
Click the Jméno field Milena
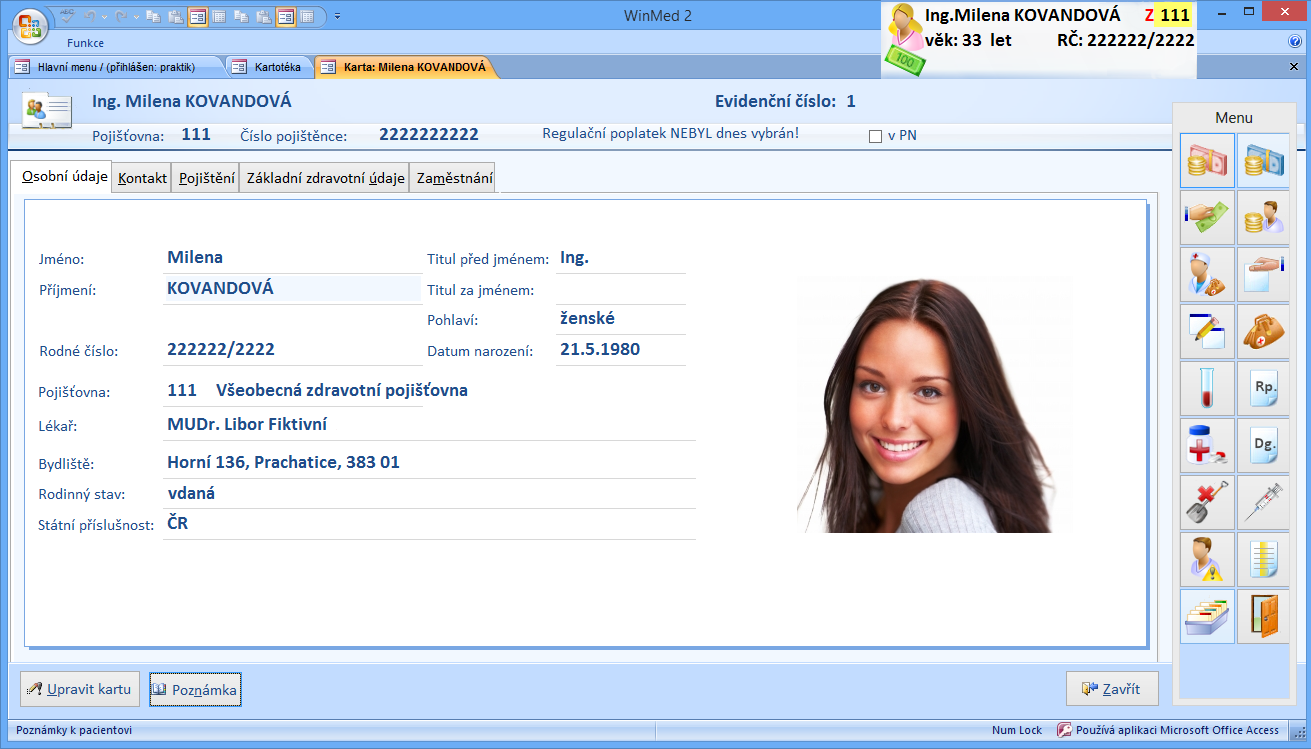[292, 258]
